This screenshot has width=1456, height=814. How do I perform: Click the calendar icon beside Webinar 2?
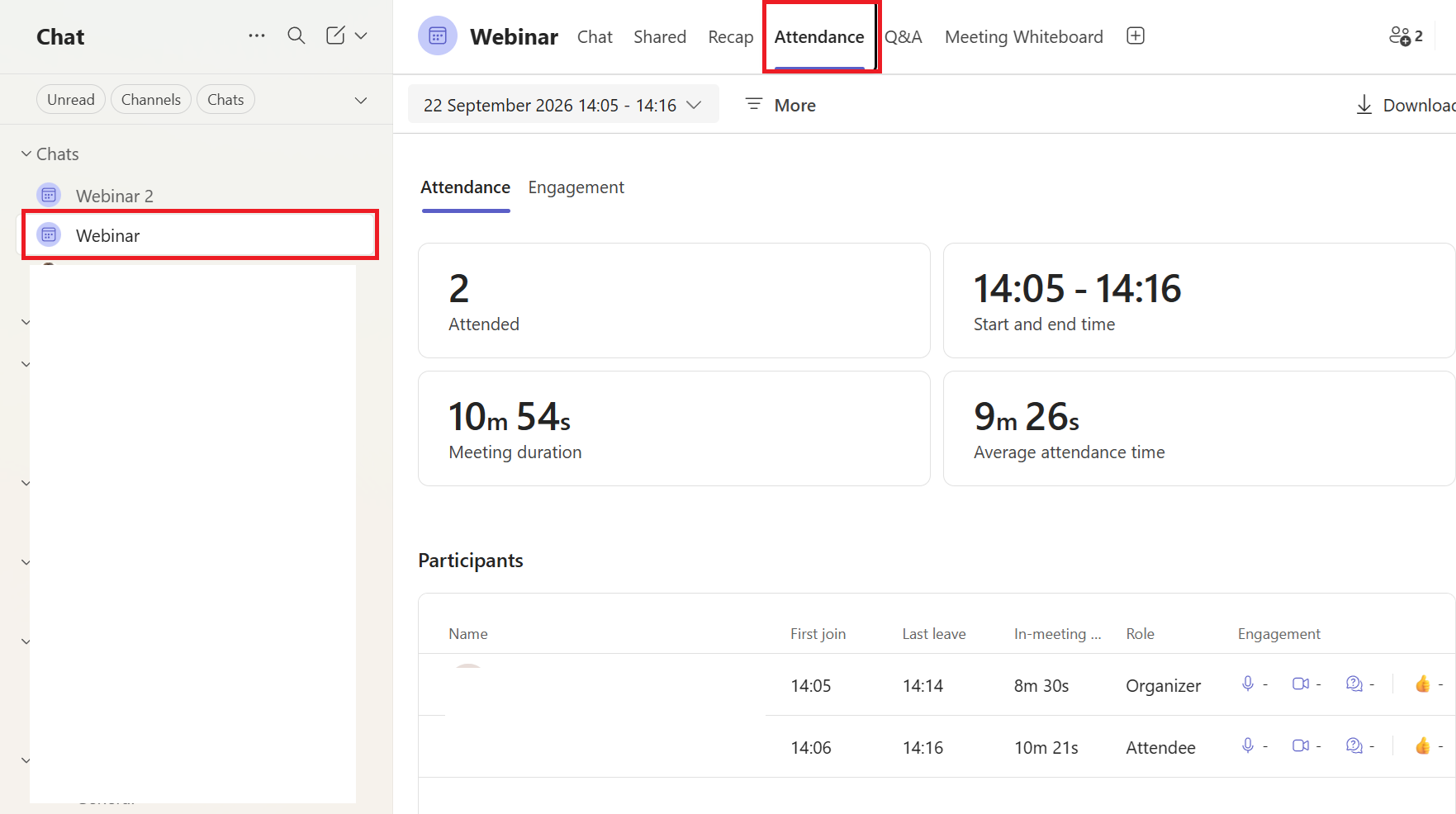pyautogui.click(x=49, y=195)
